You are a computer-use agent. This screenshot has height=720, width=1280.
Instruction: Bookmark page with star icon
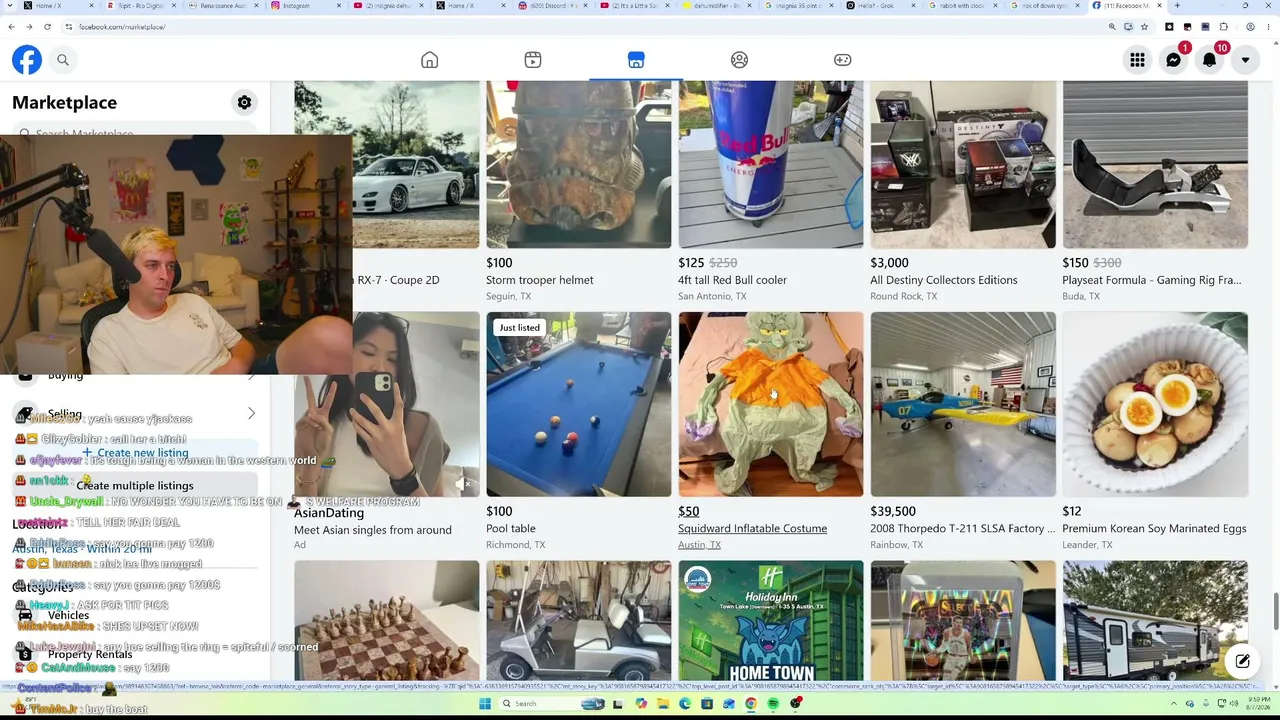click(x=1144, y=27)
